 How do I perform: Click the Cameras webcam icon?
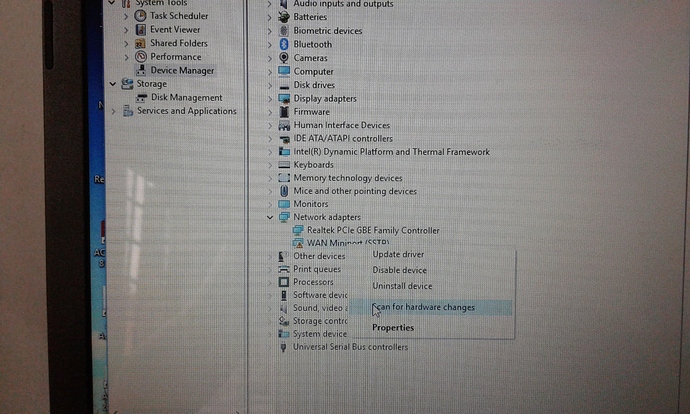point(284,58)
